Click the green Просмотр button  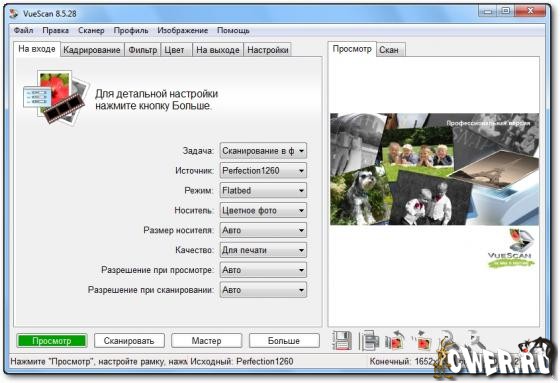[52, 341]
